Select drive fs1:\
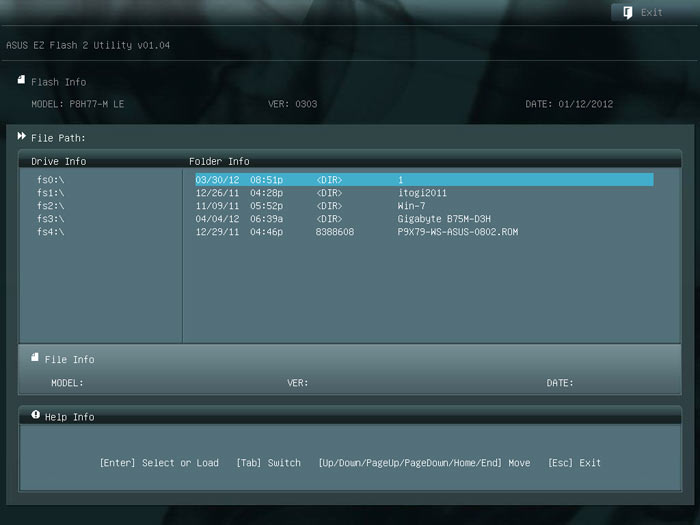 (x=50, y=193)
